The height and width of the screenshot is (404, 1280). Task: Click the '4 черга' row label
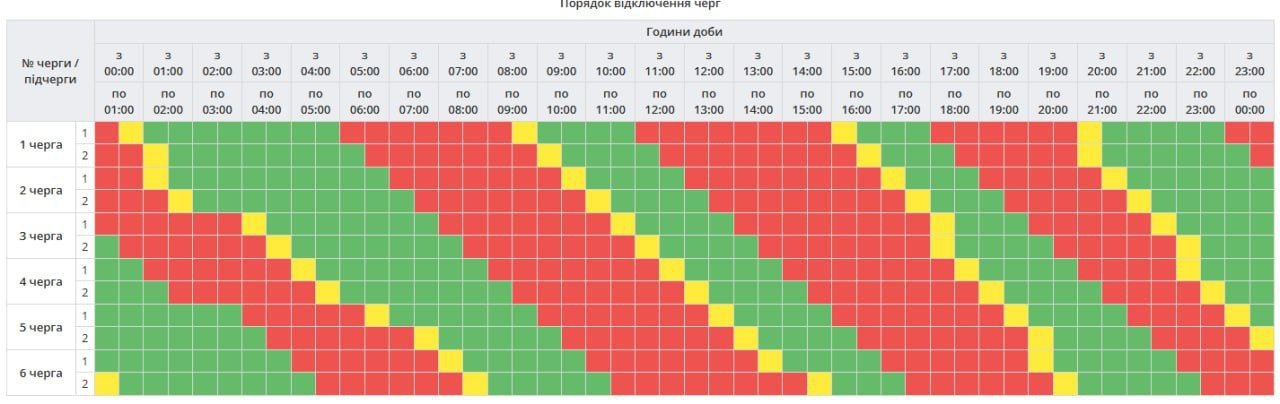pyautogui.click(x=42, y=282)
